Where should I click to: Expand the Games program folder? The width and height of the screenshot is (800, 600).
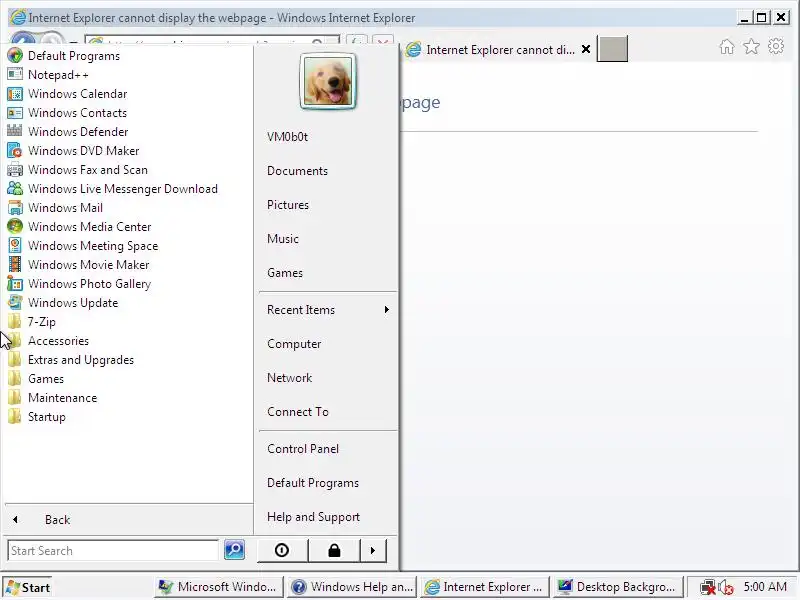click(36, 379)
